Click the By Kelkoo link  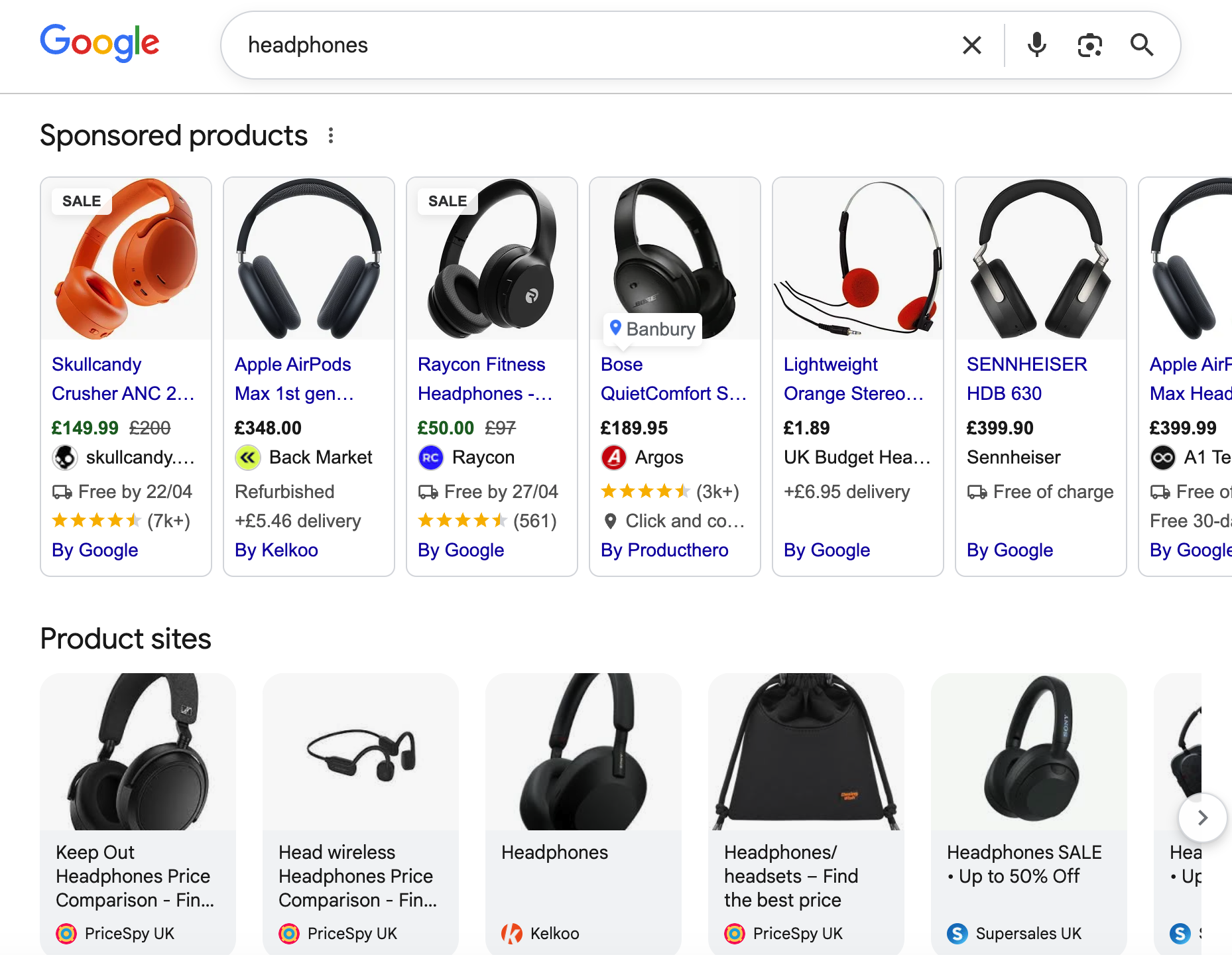click(277, 550)
